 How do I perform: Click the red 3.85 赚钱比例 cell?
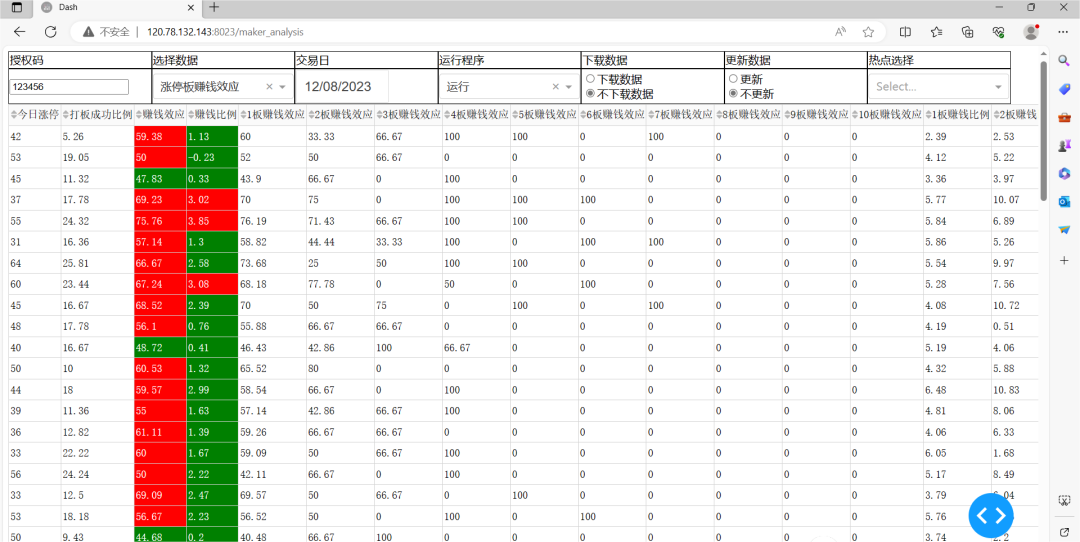point(211,221)
